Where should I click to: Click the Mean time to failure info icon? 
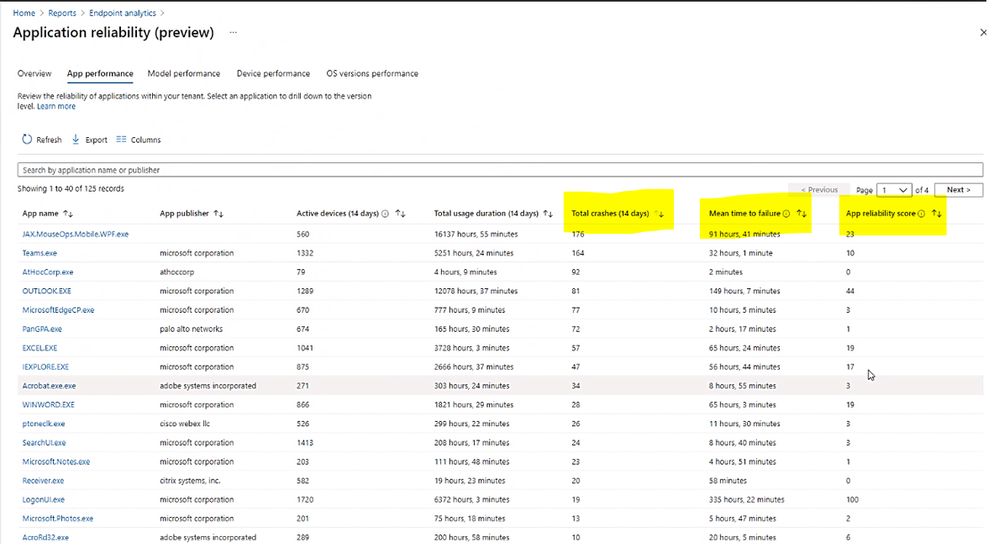786,214
